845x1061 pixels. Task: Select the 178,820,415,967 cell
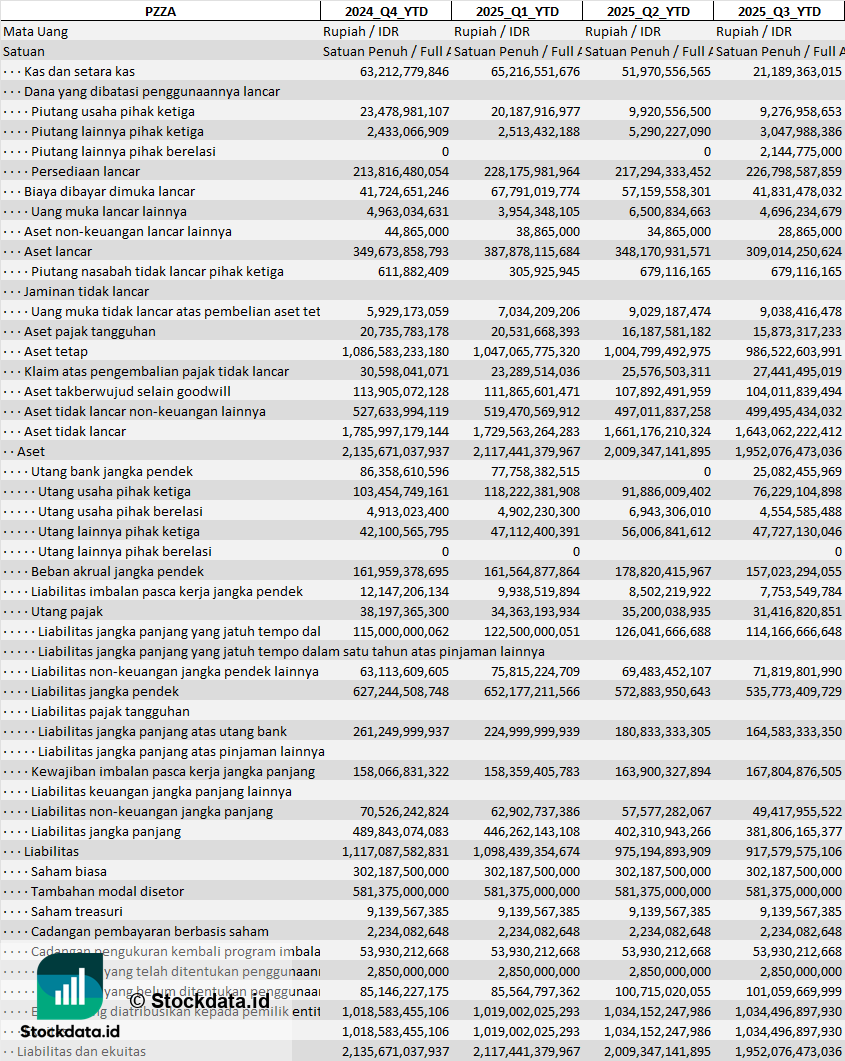pyautogui.click(x=663, y=572)
